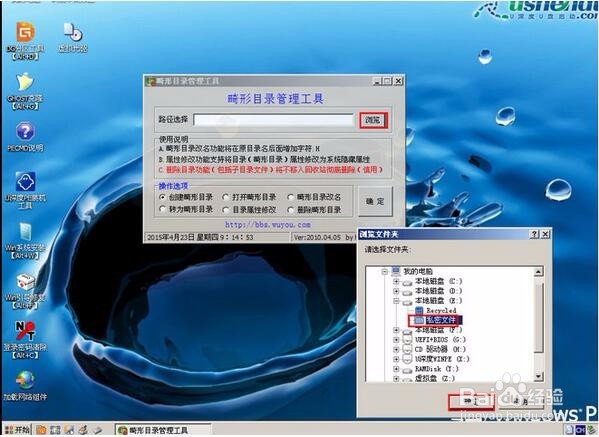Click the Ver:2010.04.05 status text
The height and width of the screenshot is (437, 599).
317,237
